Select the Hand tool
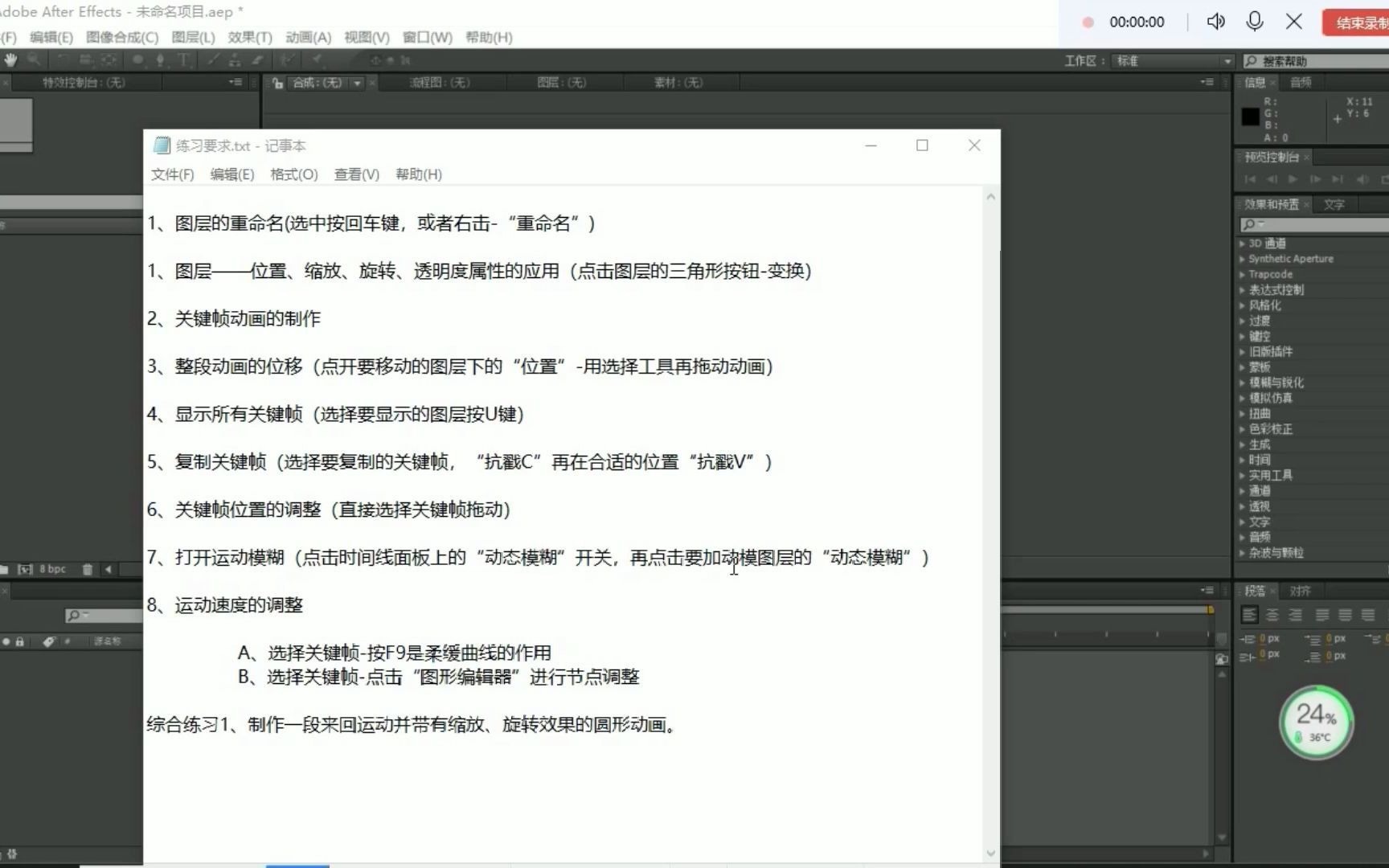The height and width of the screenshot is (868, 1389). 10,59
